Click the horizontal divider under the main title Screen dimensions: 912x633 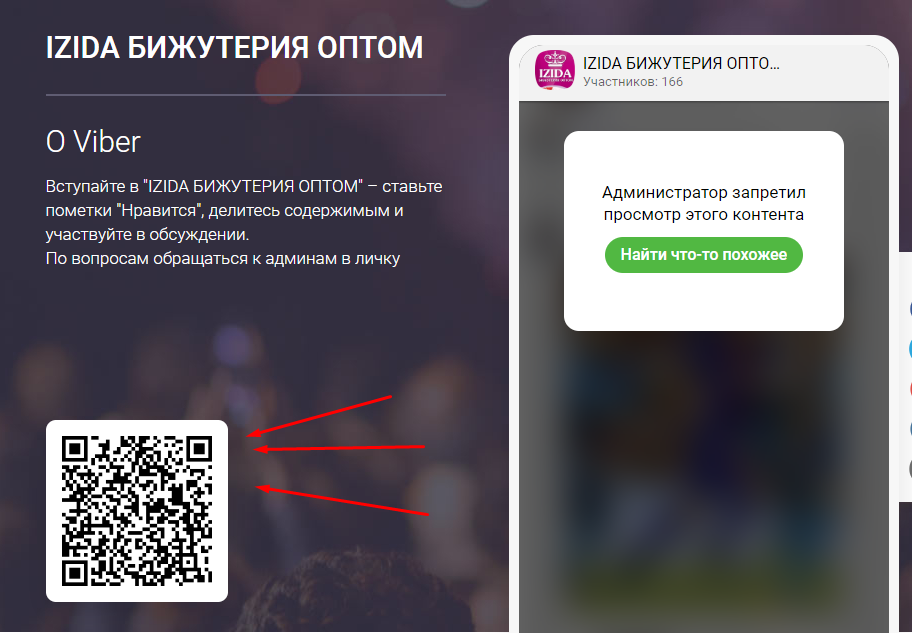(x=246, y=94)
